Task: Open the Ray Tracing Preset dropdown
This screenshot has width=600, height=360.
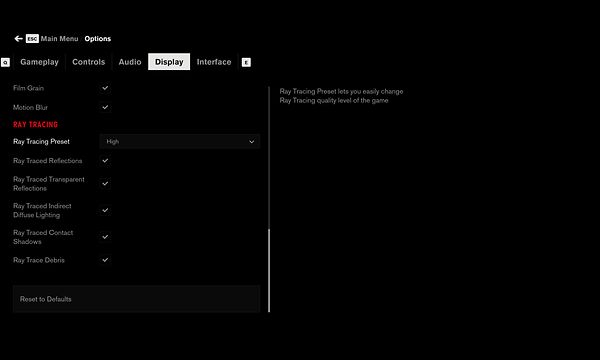Action: pos(179,142)
